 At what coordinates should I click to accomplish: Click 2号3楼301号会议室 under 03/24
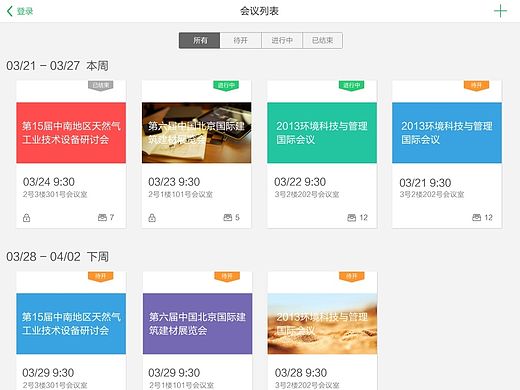coord(55,194)
